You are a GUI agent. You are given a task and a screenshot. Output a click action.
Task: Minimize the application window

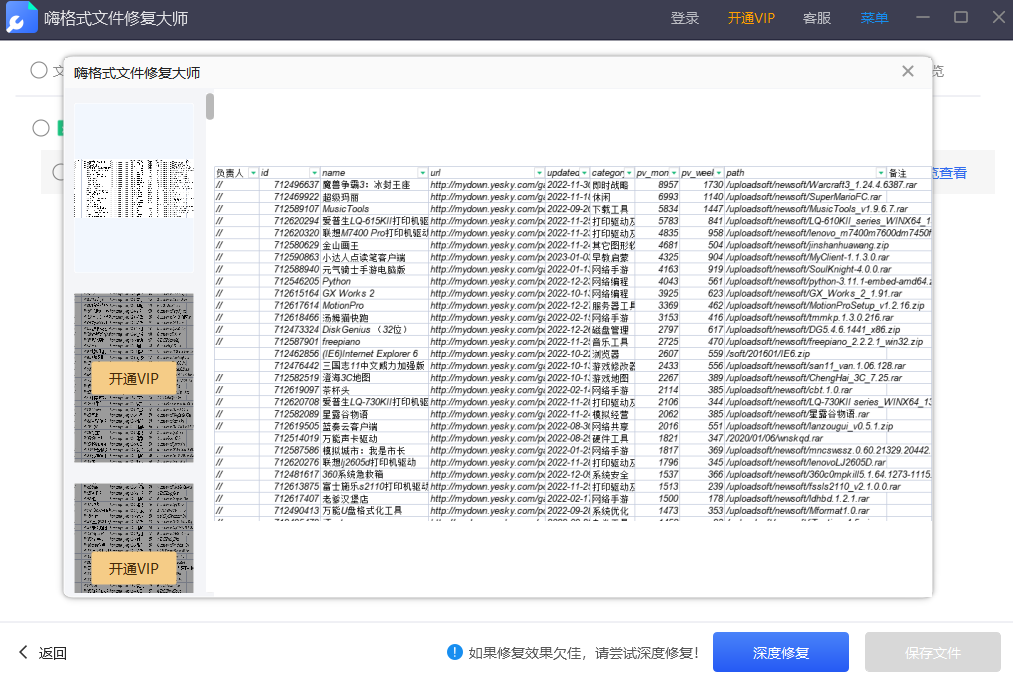pyautogui.click(x=924, y=18)
